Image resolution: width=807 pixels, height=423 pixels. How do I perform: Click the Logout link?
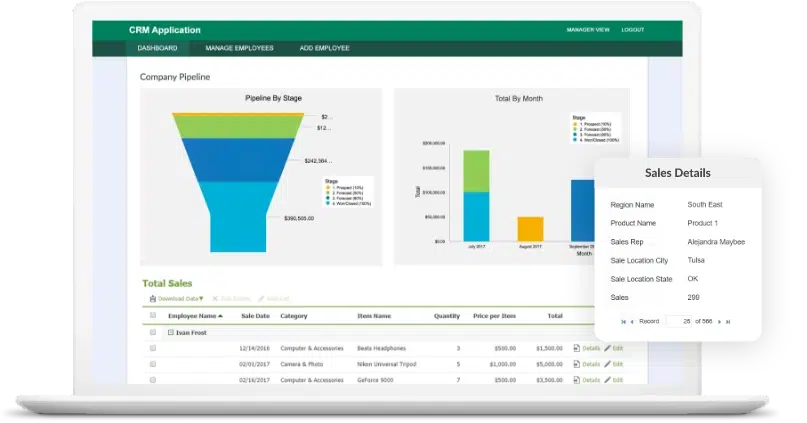click(632, 30)
